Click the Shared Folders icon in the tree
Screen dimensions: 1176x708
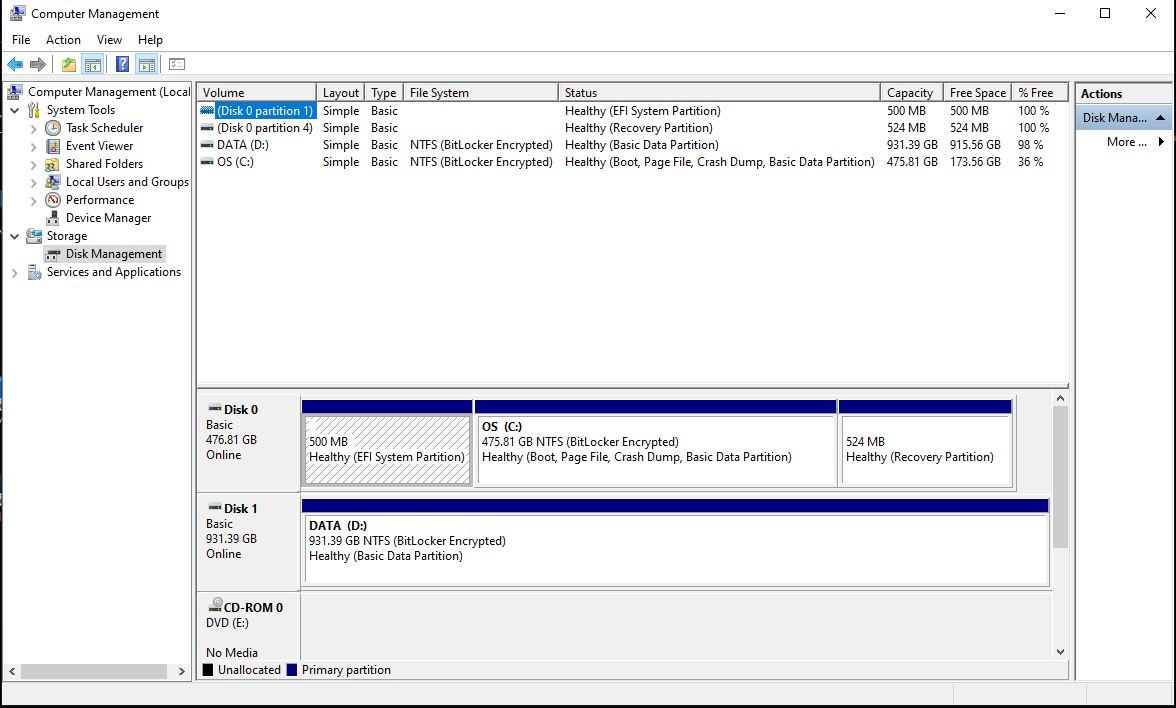[x=52, y=164]
